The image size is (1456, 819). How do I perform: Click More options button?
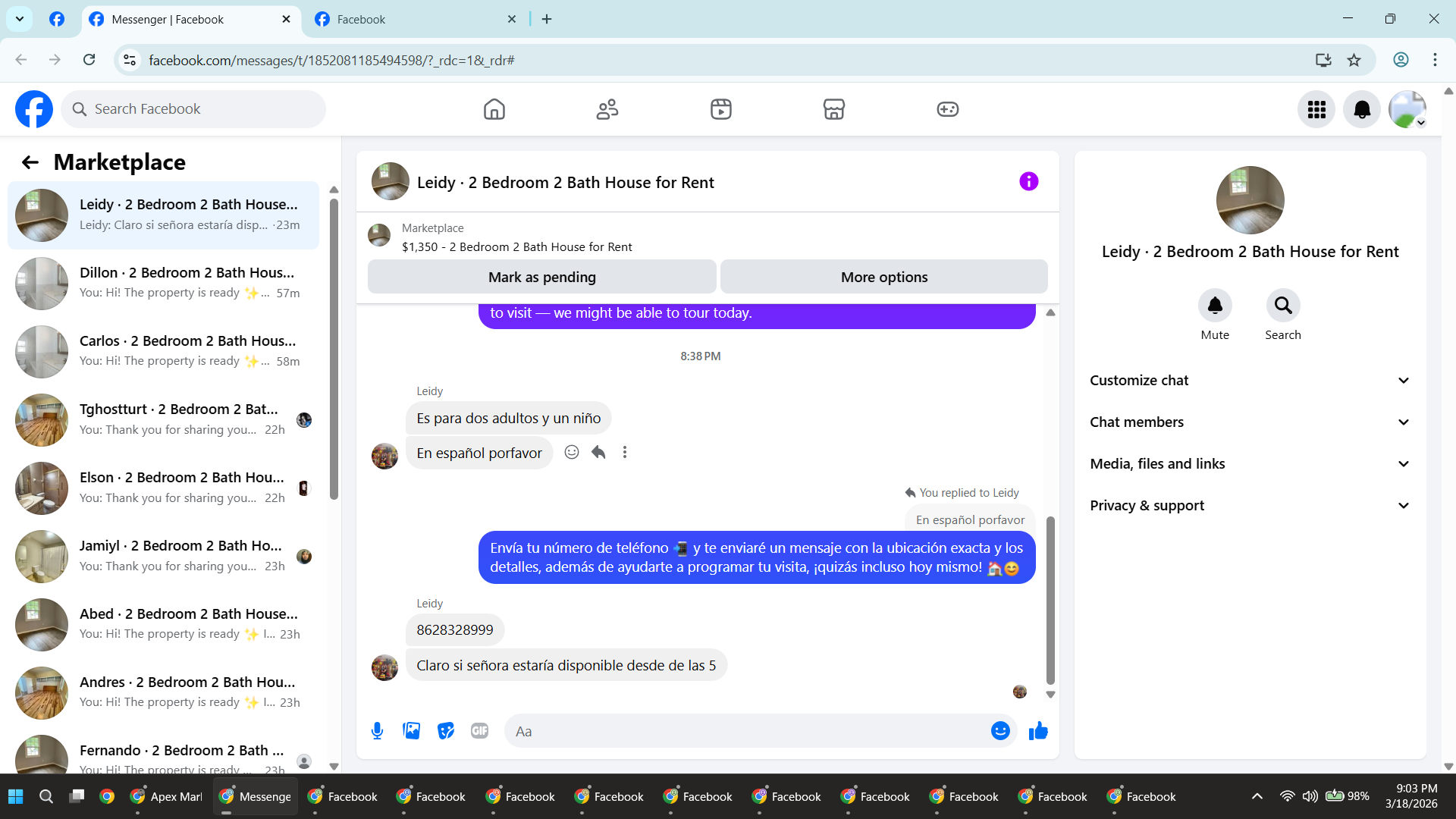coord(883,278)
